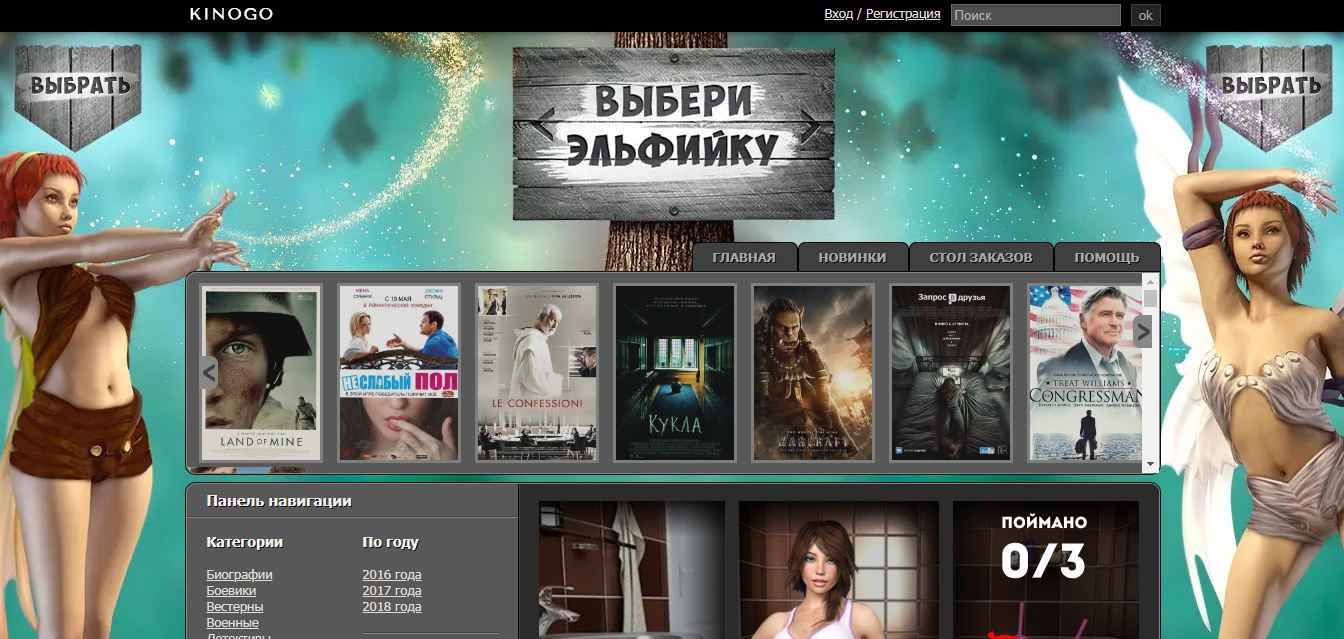Click the carousel scrollbar down arrow
1344x639 pixels.
[x=1151, y=465]
